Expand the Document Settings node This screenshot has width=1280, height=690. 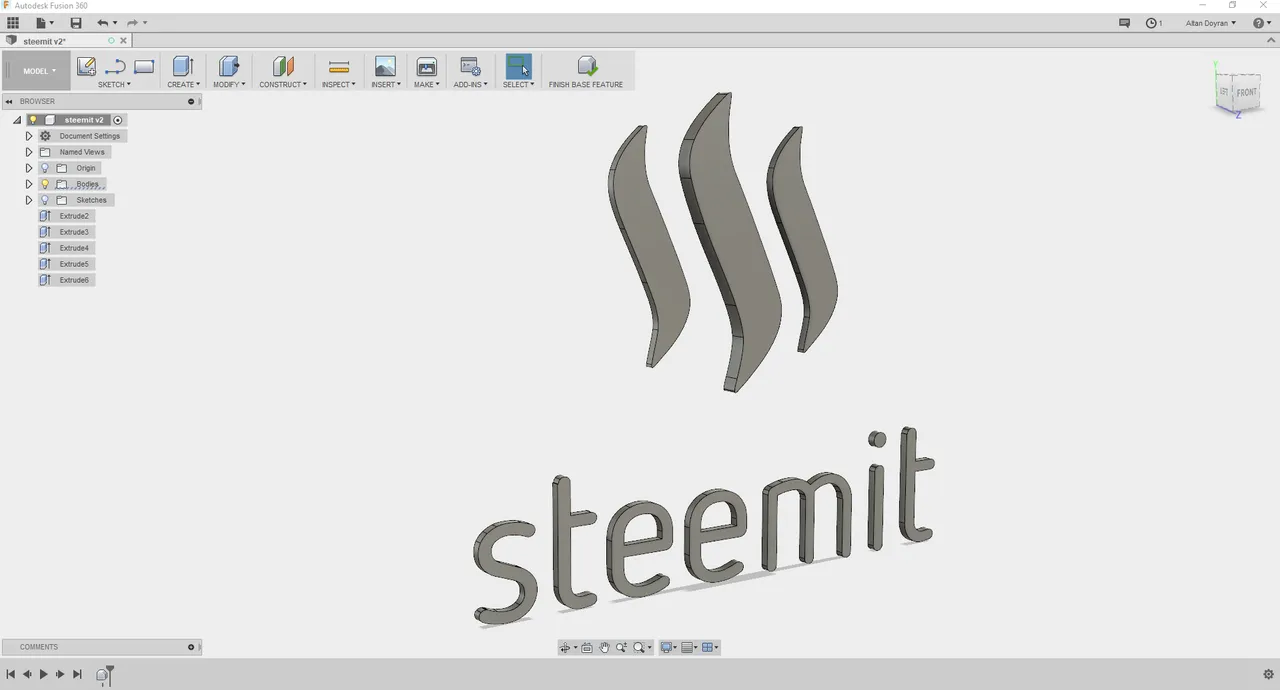[x=29, y=136]
